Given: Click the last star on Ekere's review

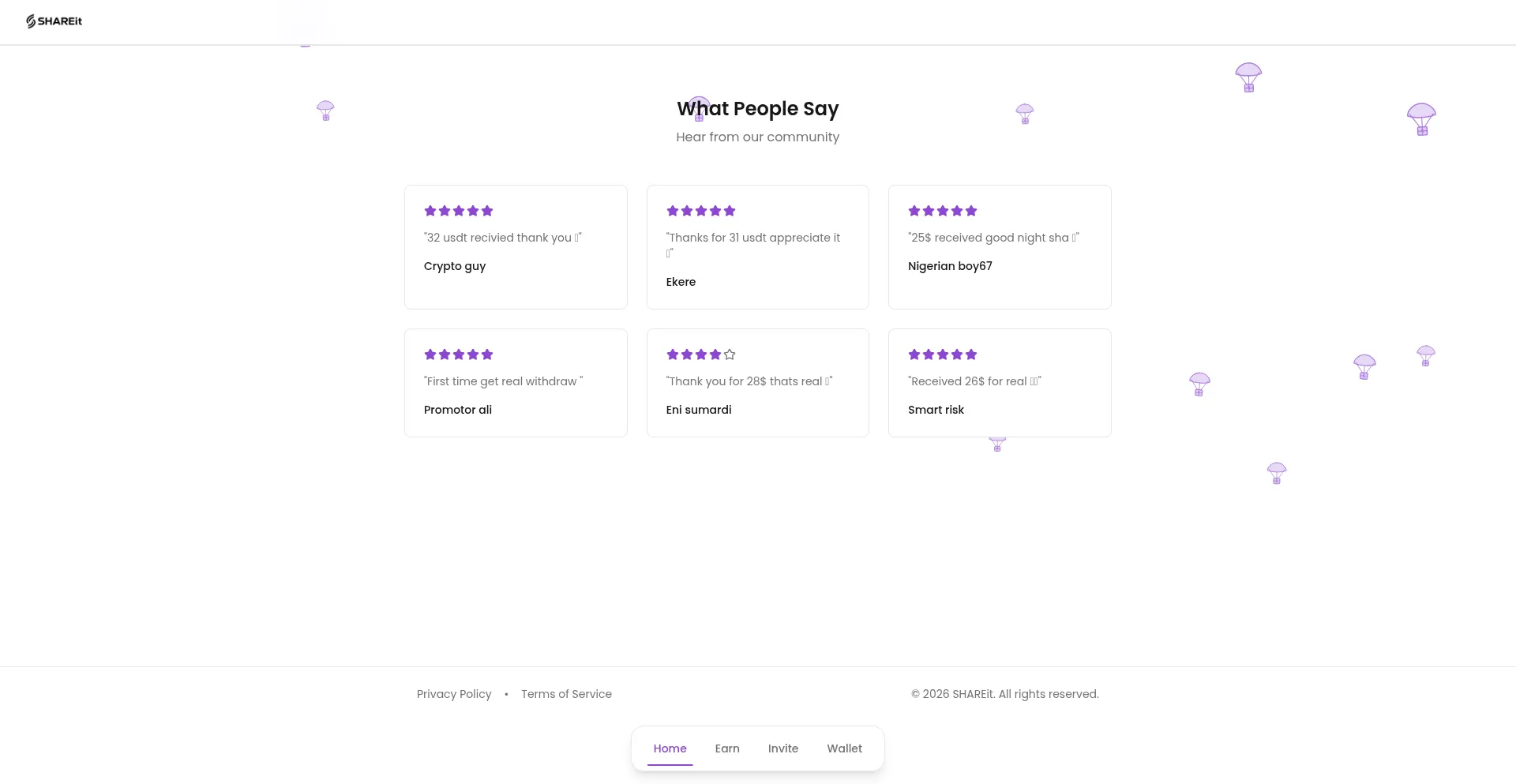Looking at the screenshot, I should [730, 211].
